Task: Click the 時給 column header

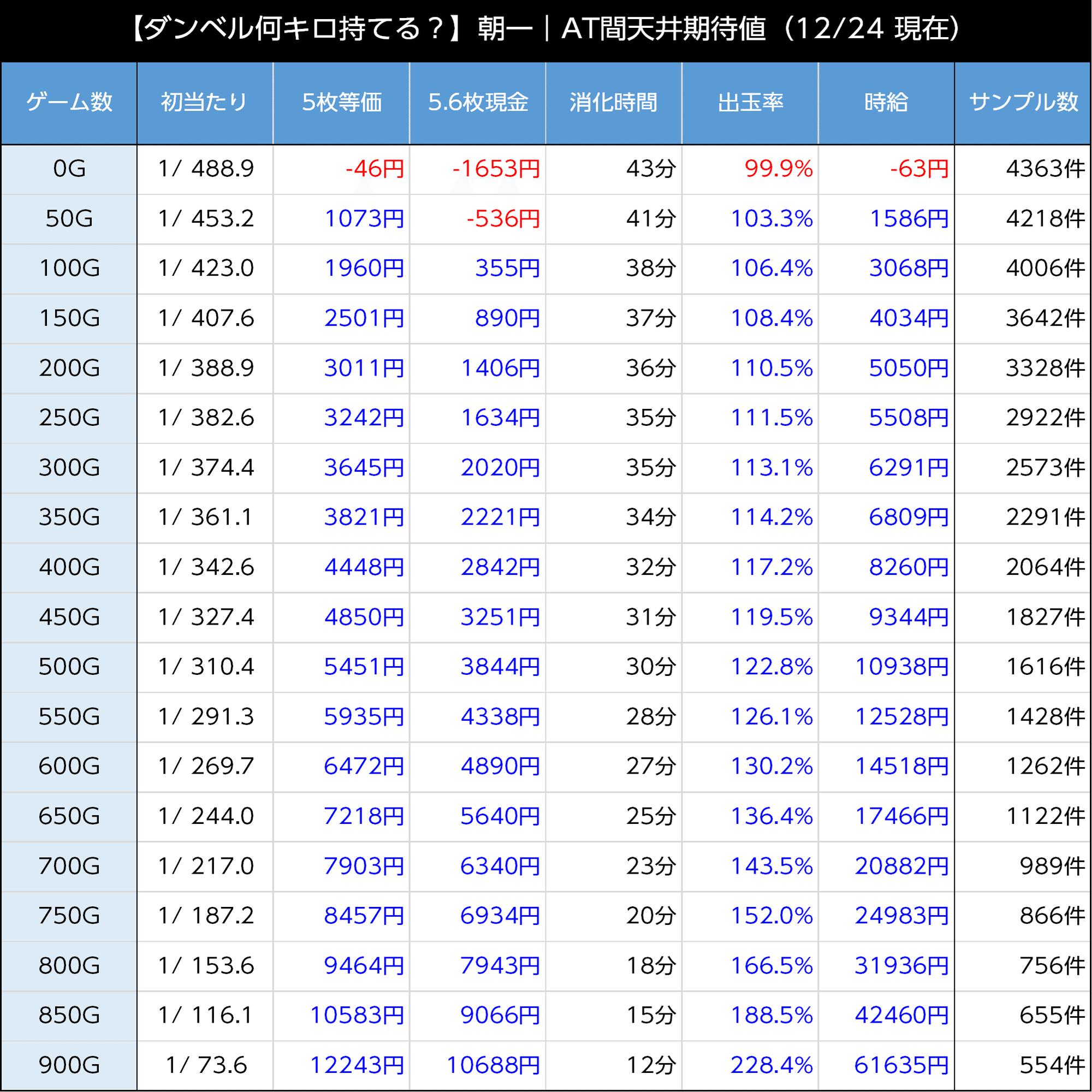Action: click(886, 103)
